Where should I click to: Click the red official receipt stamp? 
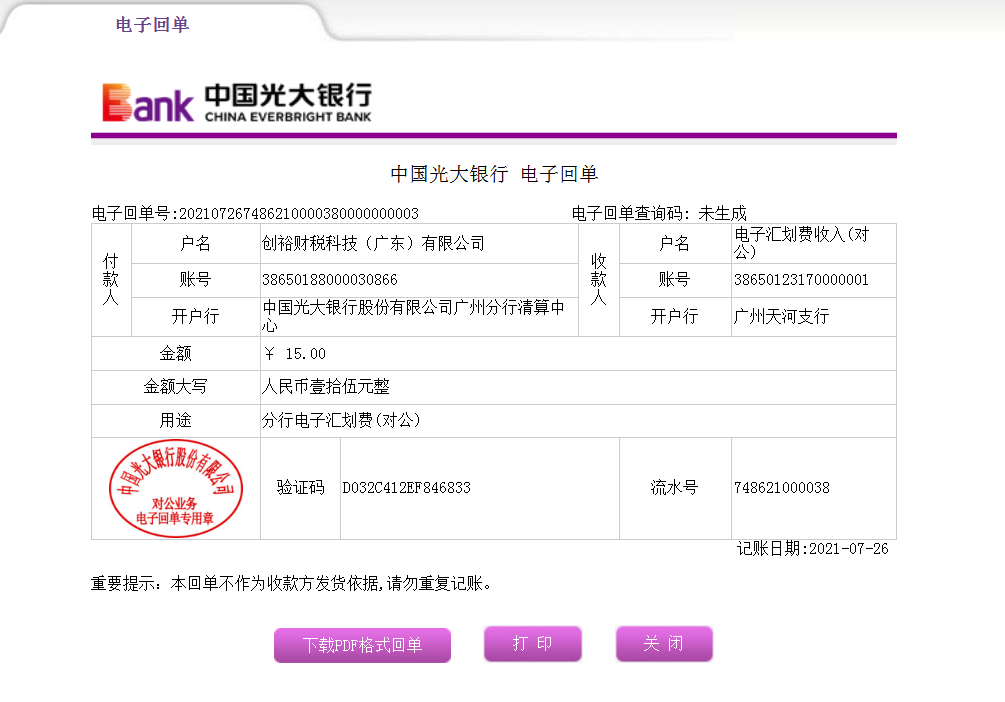click(x=175, y=489)
